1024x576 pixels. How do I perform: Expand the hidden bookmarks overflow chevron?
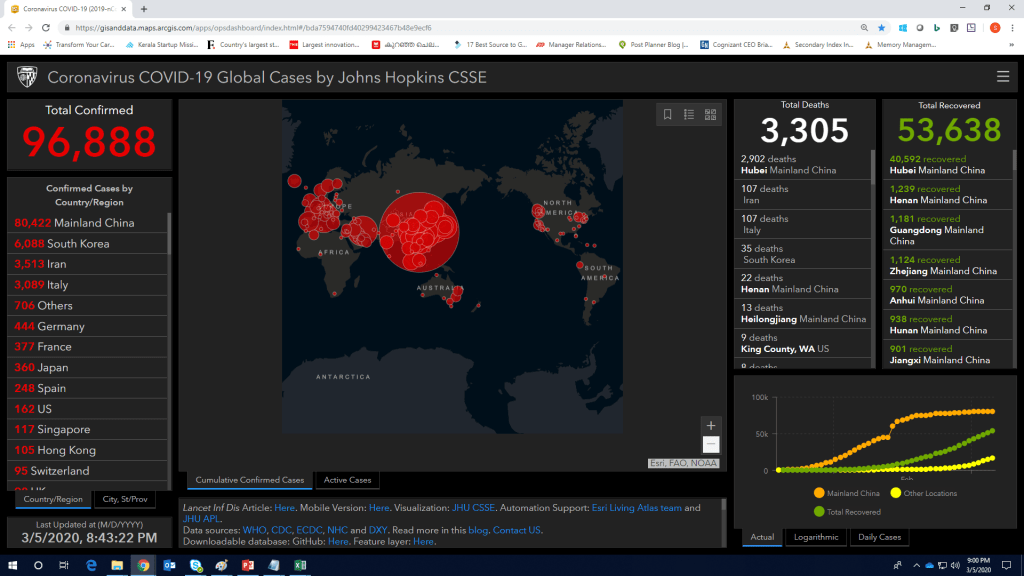click(1012, 45)
